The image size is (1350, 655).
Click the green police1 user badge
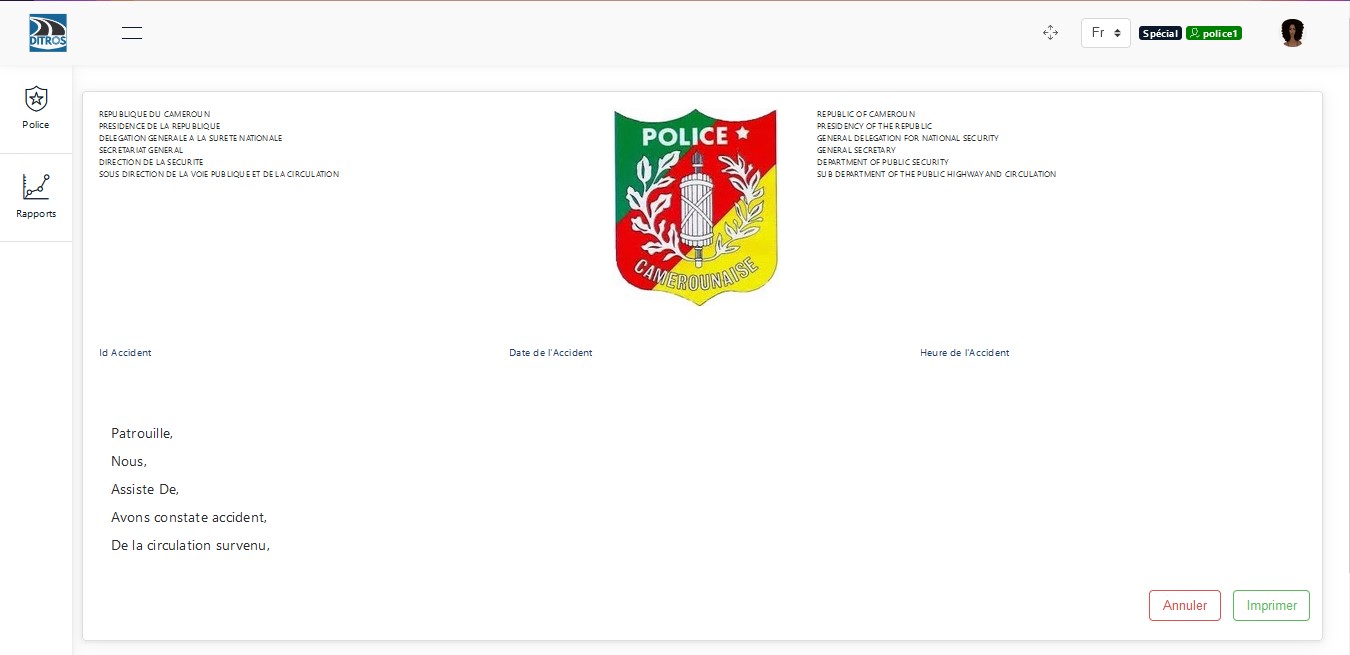(1214, 33)
